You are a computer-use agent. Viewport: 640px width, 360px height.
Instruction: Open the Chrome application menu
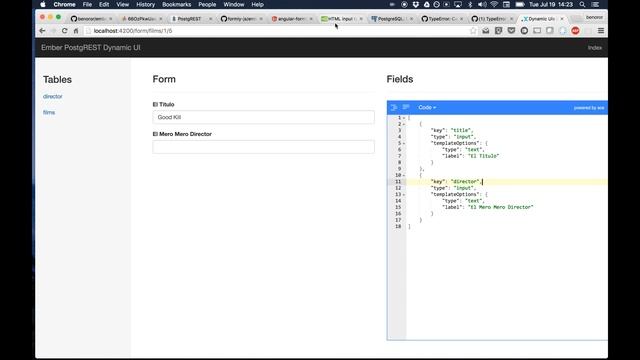coord(64,4)
